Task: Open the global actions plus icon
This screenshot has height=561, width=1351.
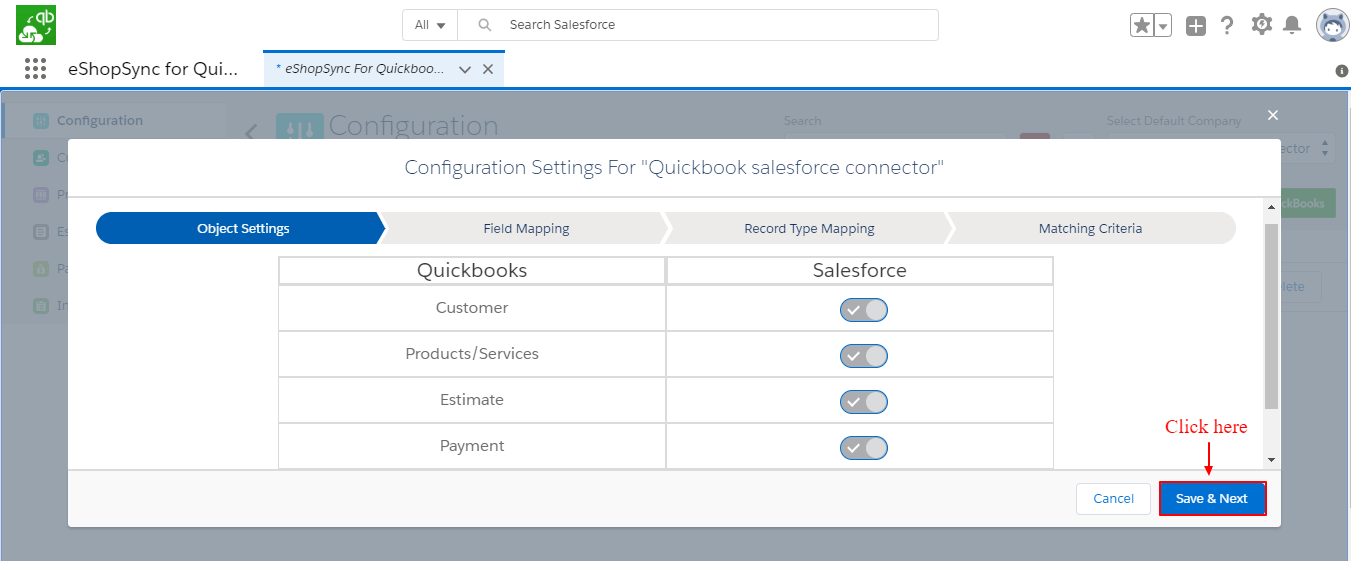Action: click(1196, 26)
